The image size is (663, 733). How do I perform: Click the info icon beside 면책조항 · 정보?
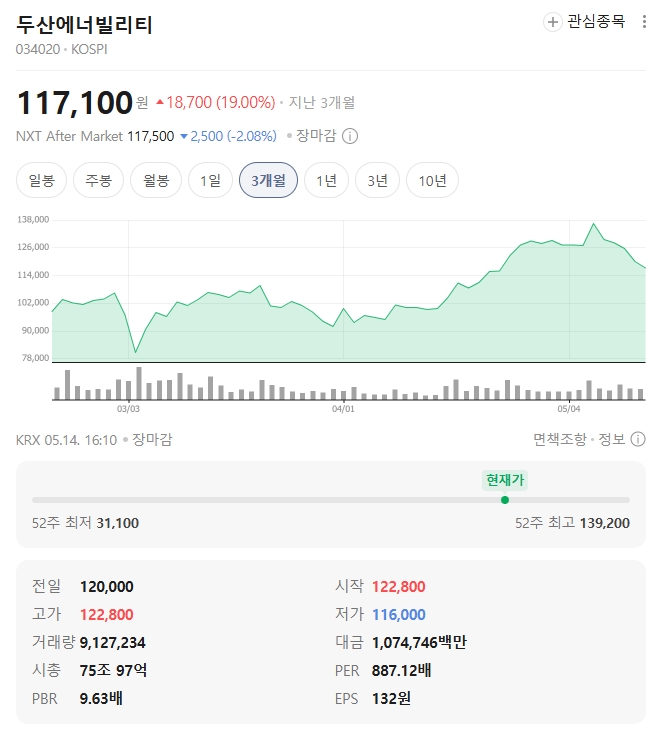(638, 439)
